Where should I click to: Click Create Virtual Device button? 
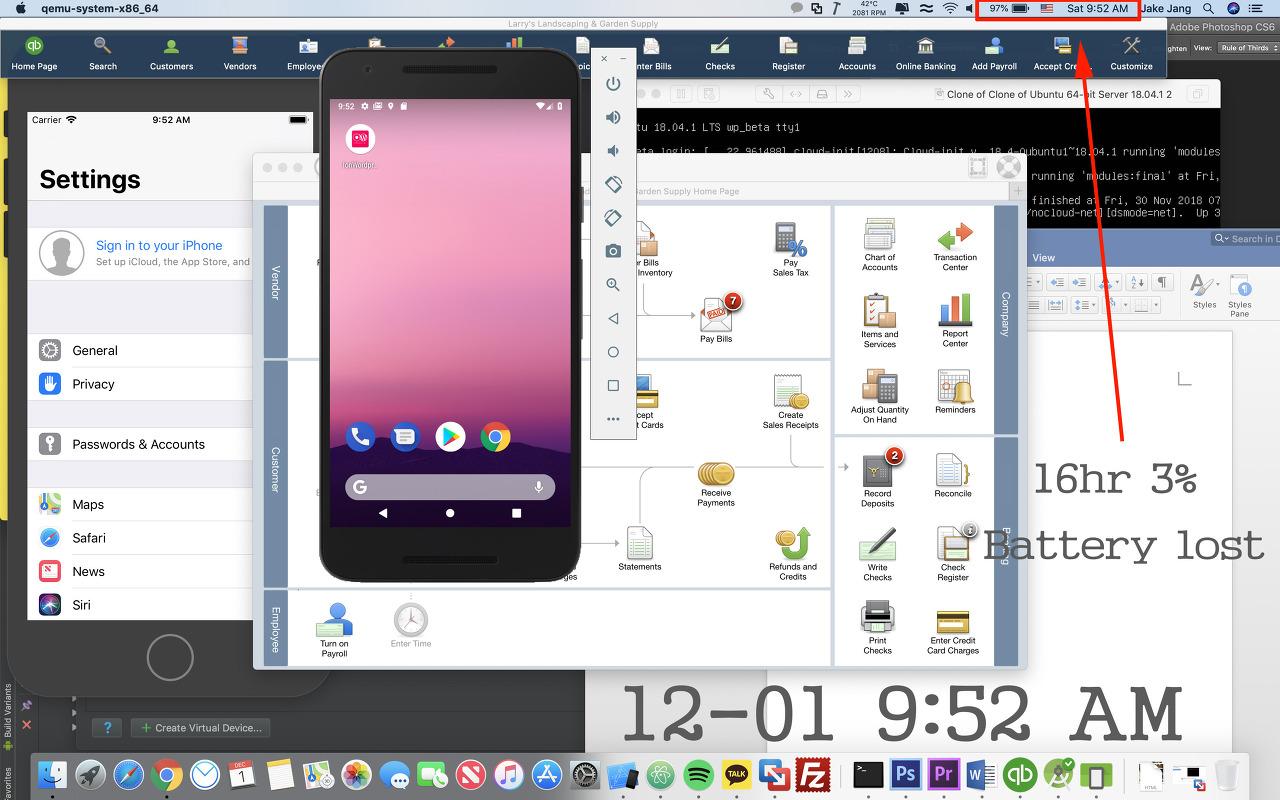[x=201, y=728]
